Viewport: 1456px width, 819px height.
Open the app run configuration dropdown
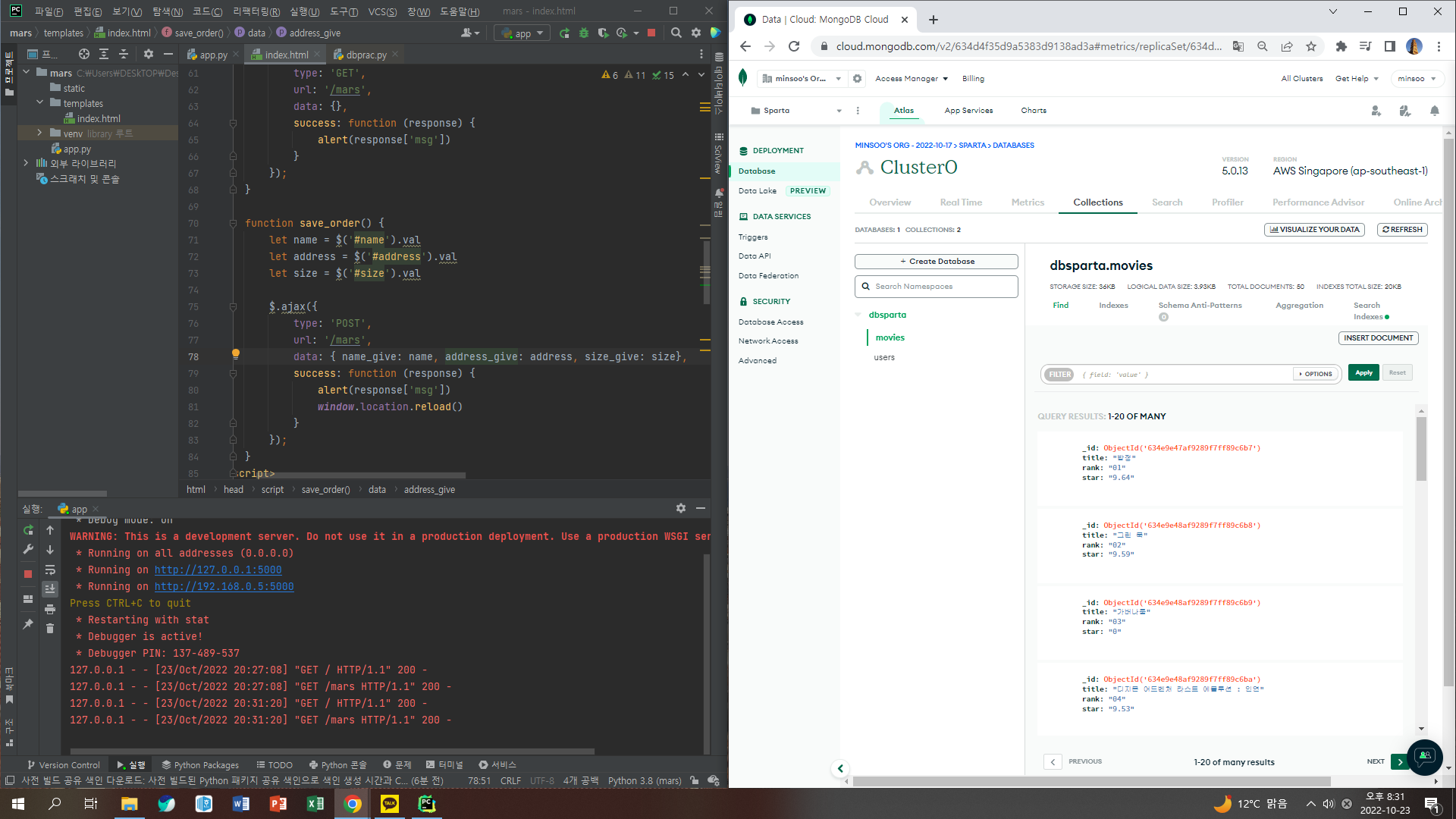[522, 33]
